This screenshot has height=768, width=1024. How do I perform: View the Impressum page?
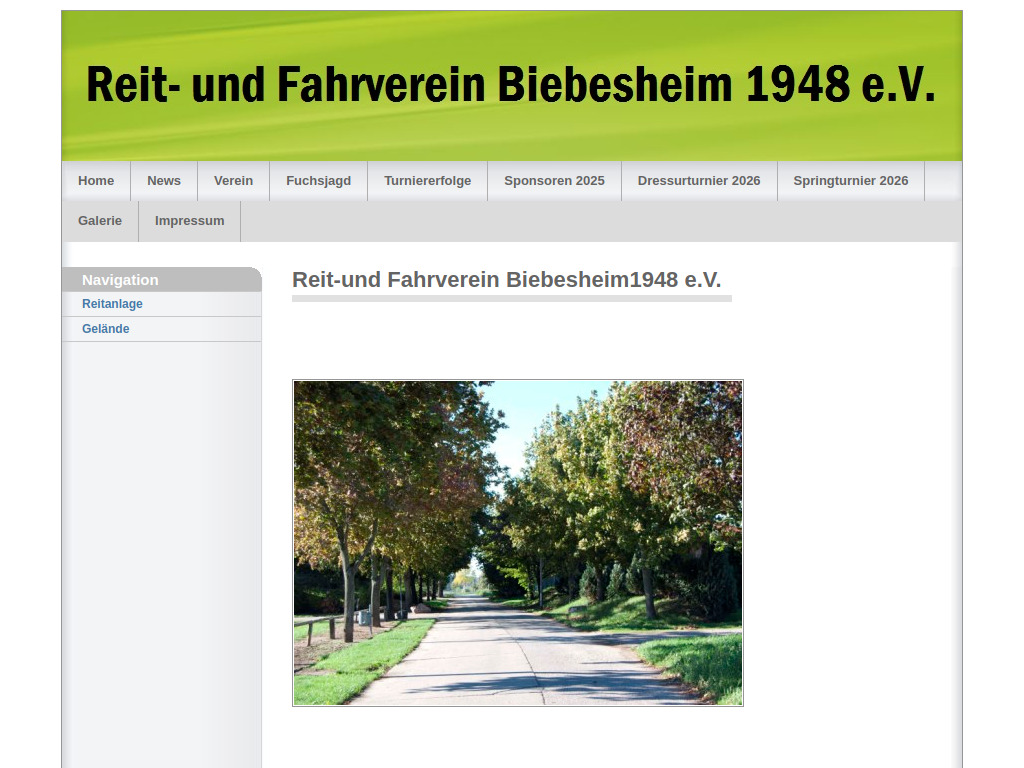tap(189, 220)
